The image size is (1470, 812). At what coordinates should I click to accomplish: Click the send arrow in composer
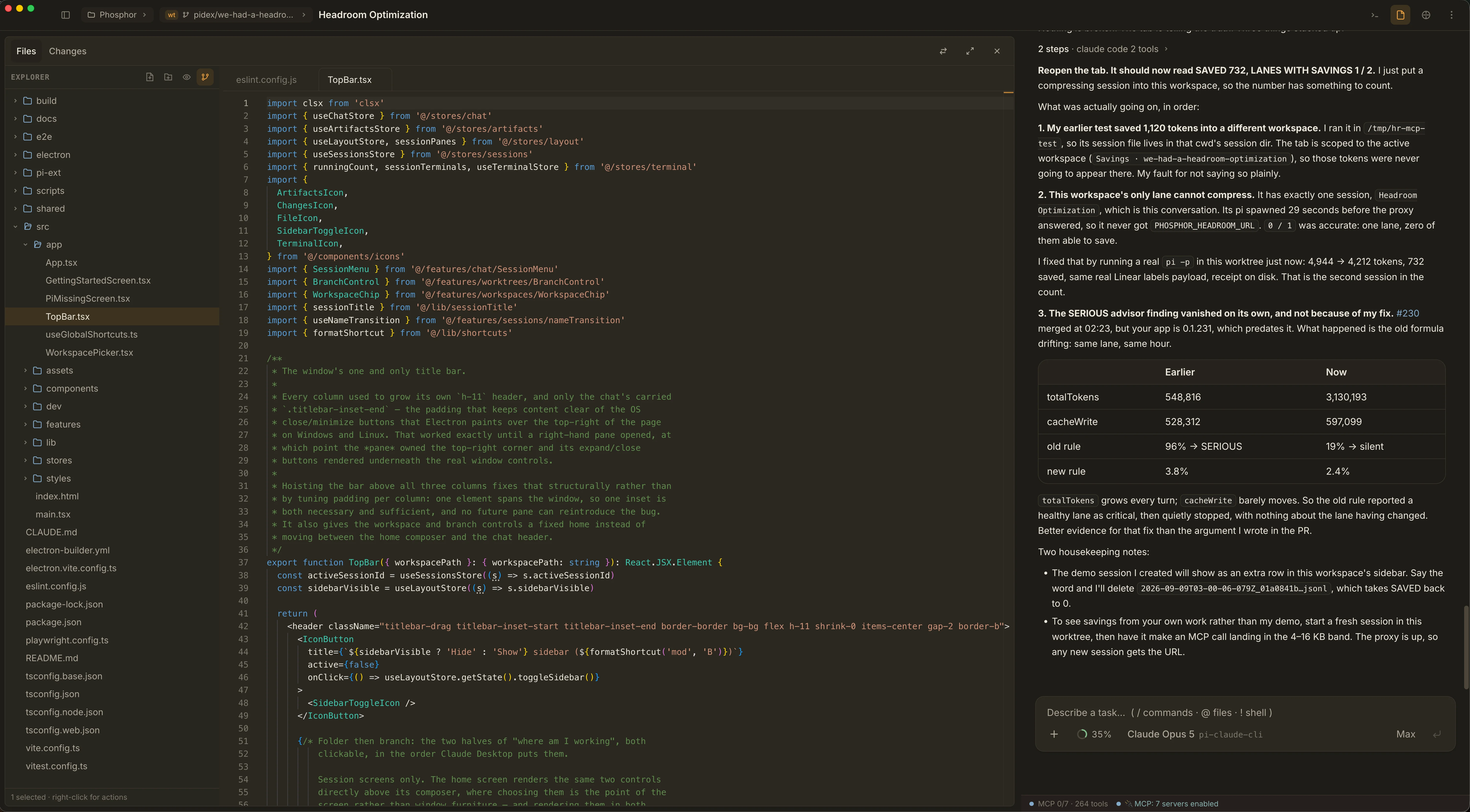pos(1437,735)
